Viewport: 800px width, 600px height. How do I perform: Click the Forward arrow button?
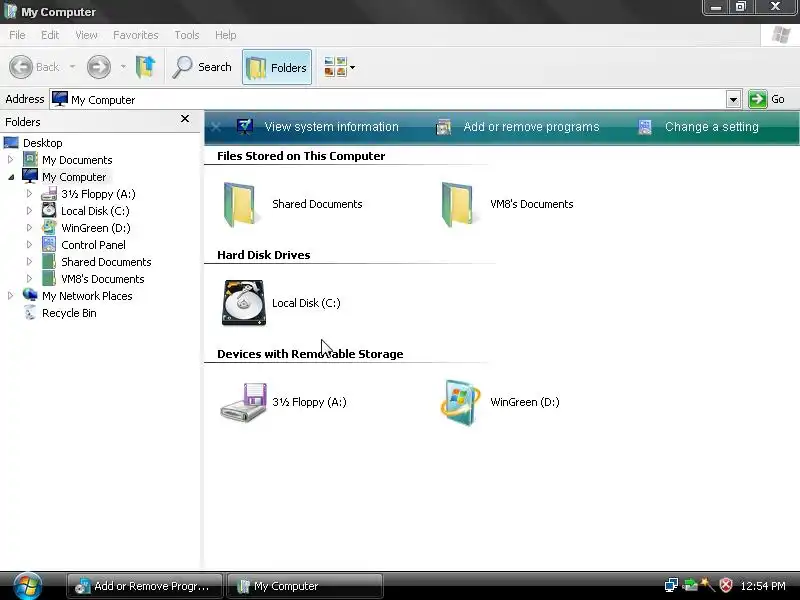(x=98, y=67)
